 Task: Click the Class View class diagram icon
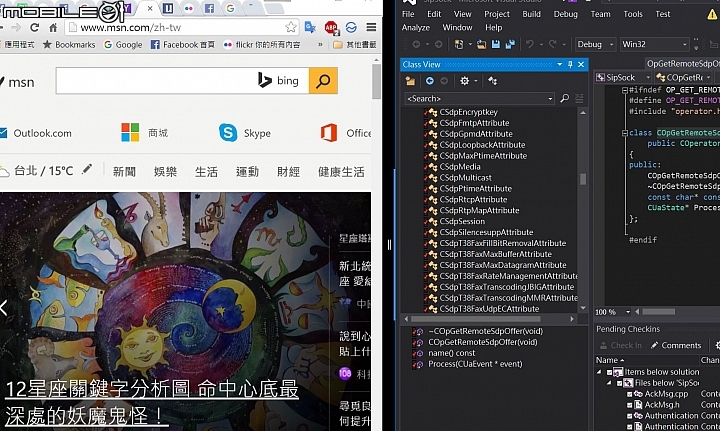(x=492, y=81)
